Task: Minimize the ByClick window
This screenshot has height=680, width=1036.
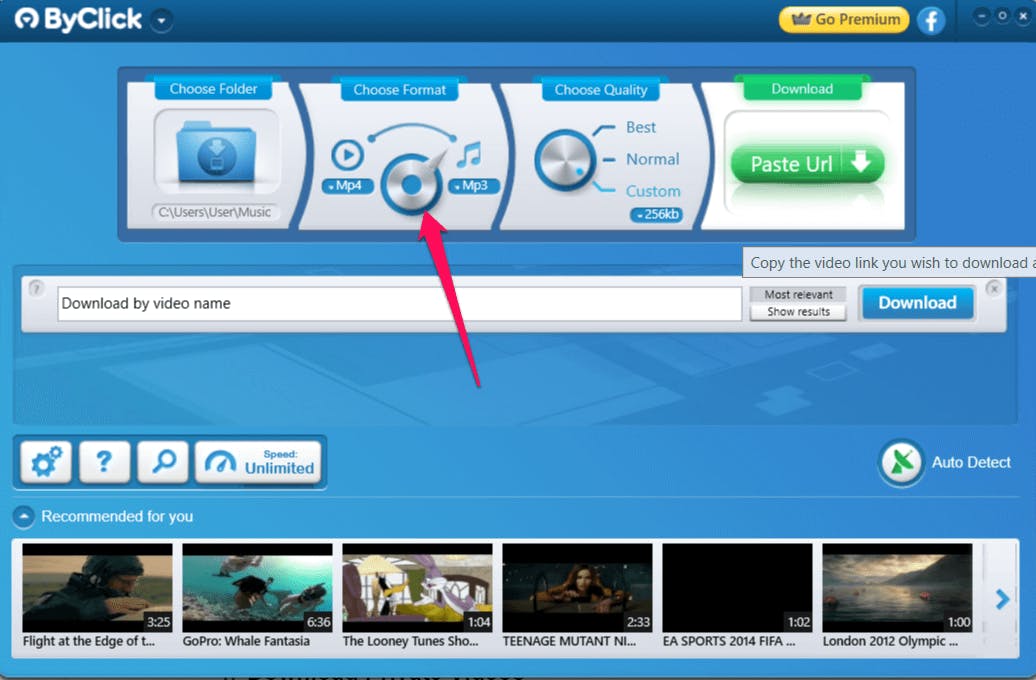Action: pos(981,16)
